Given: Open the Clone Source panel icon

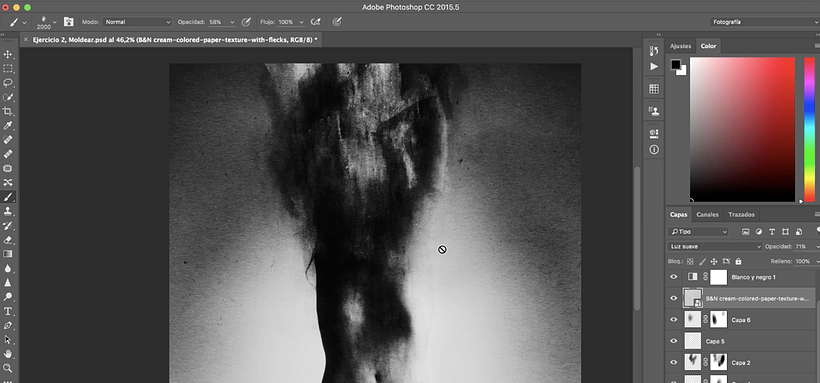Looking at the screenshot, I should pos(654,111).
